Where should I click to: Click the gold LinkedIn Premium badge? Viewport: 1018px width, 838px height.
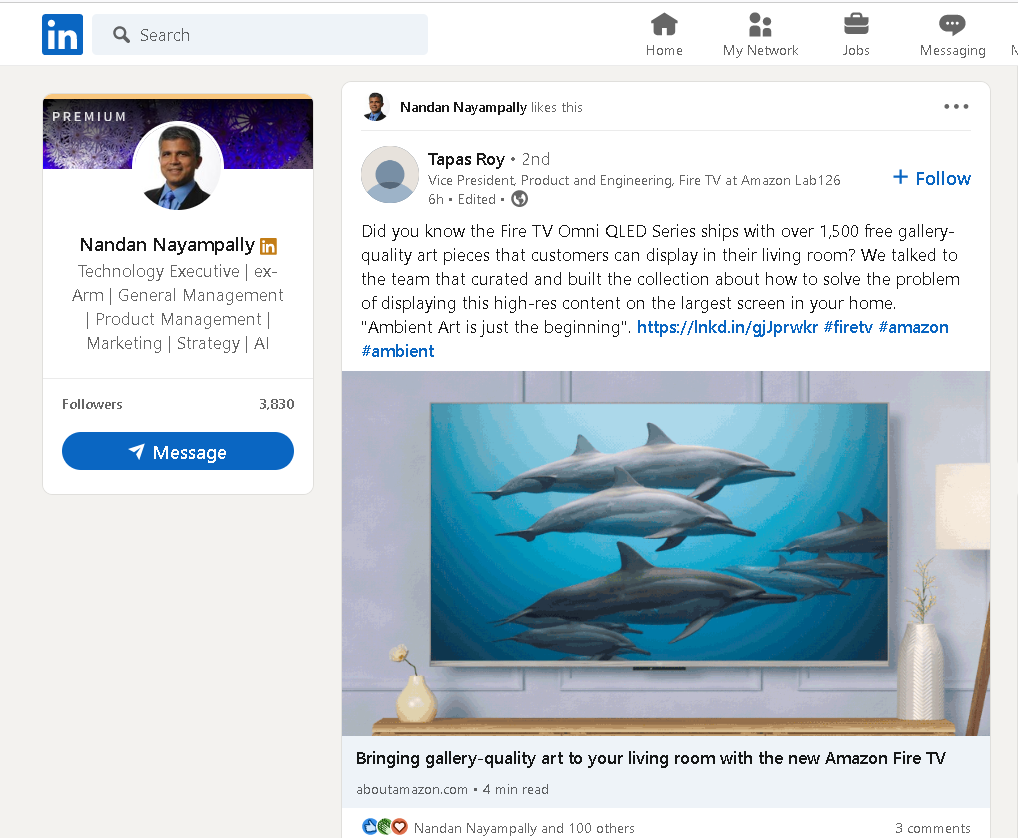pyautogui.click(x=268, y=246)
